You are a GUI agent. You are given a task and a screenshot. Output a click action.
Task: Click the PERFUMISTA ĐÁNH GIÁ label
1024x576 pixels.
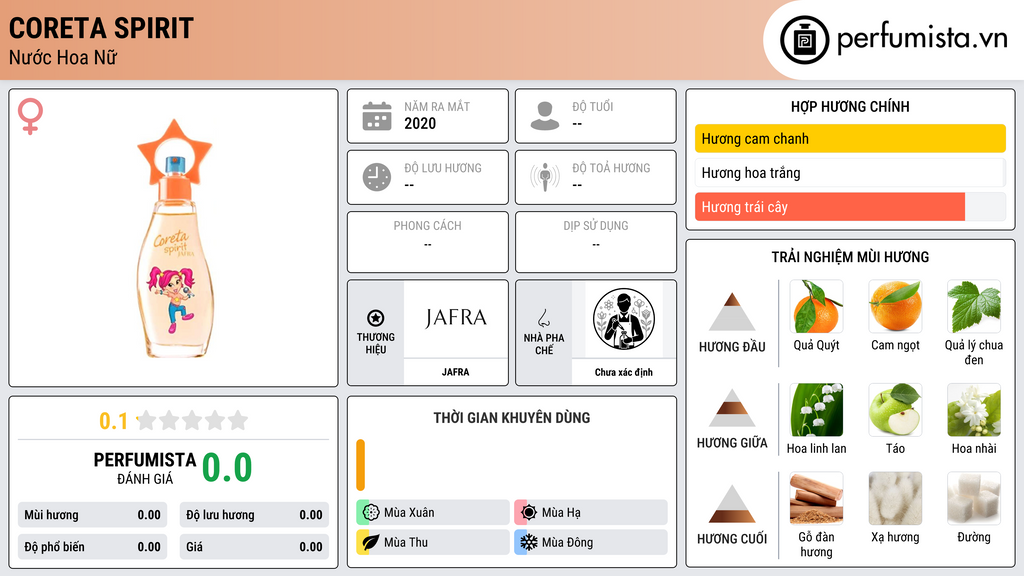(145, 468)
